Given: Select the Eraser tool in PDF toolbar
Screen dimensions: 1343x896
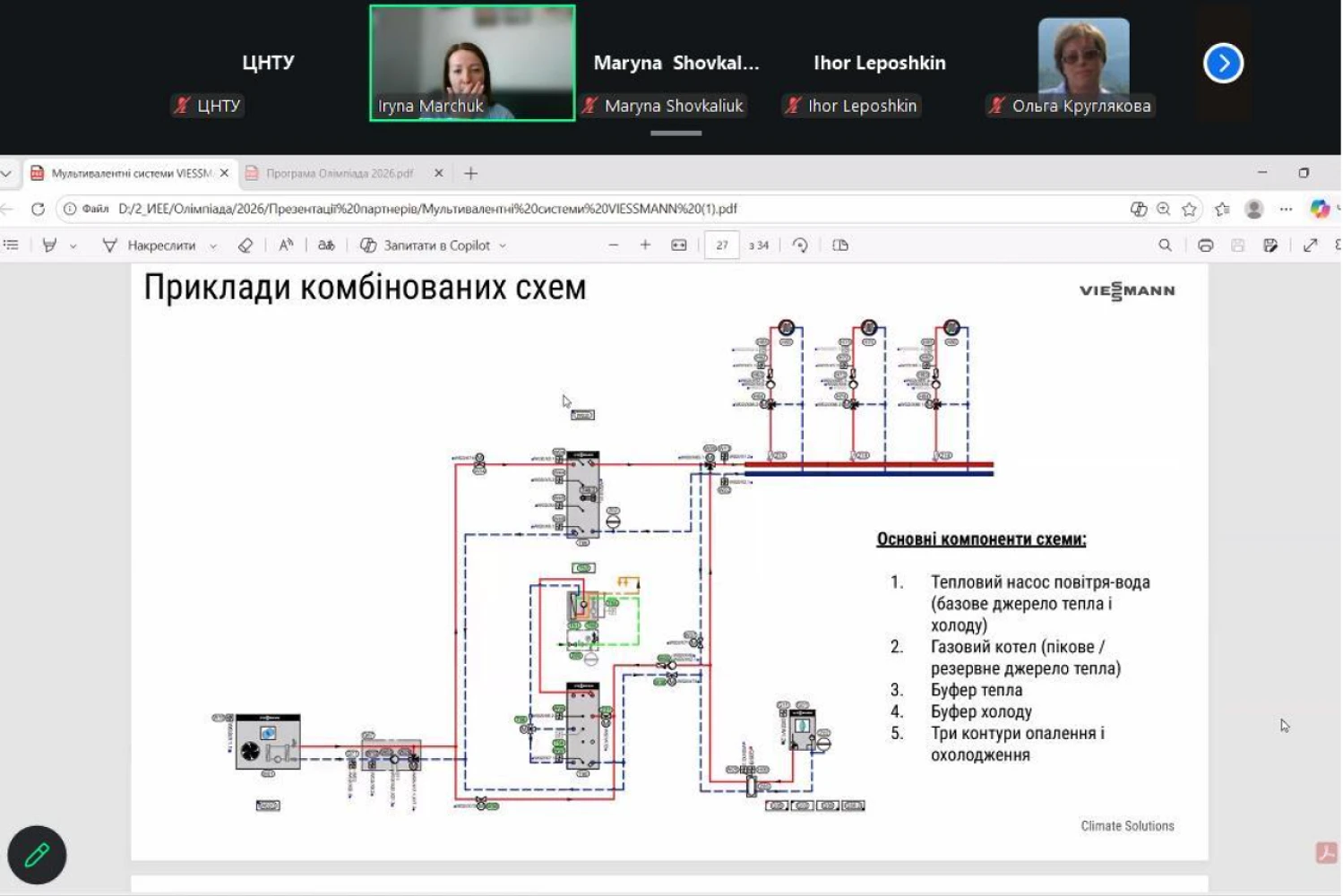Looking at the screenshot, I should pos(245,246).
